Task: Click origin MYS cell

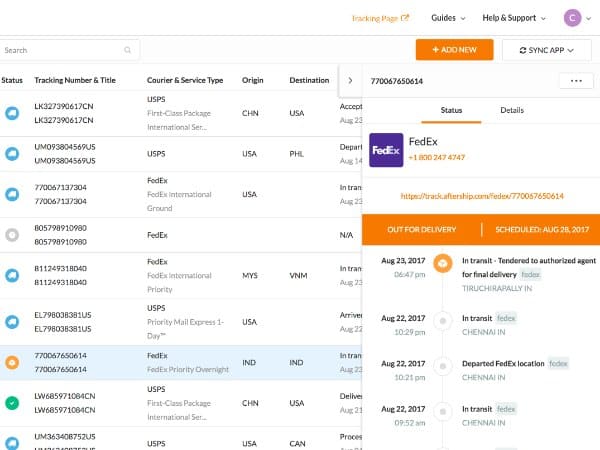Action: [x=249, y=276]
